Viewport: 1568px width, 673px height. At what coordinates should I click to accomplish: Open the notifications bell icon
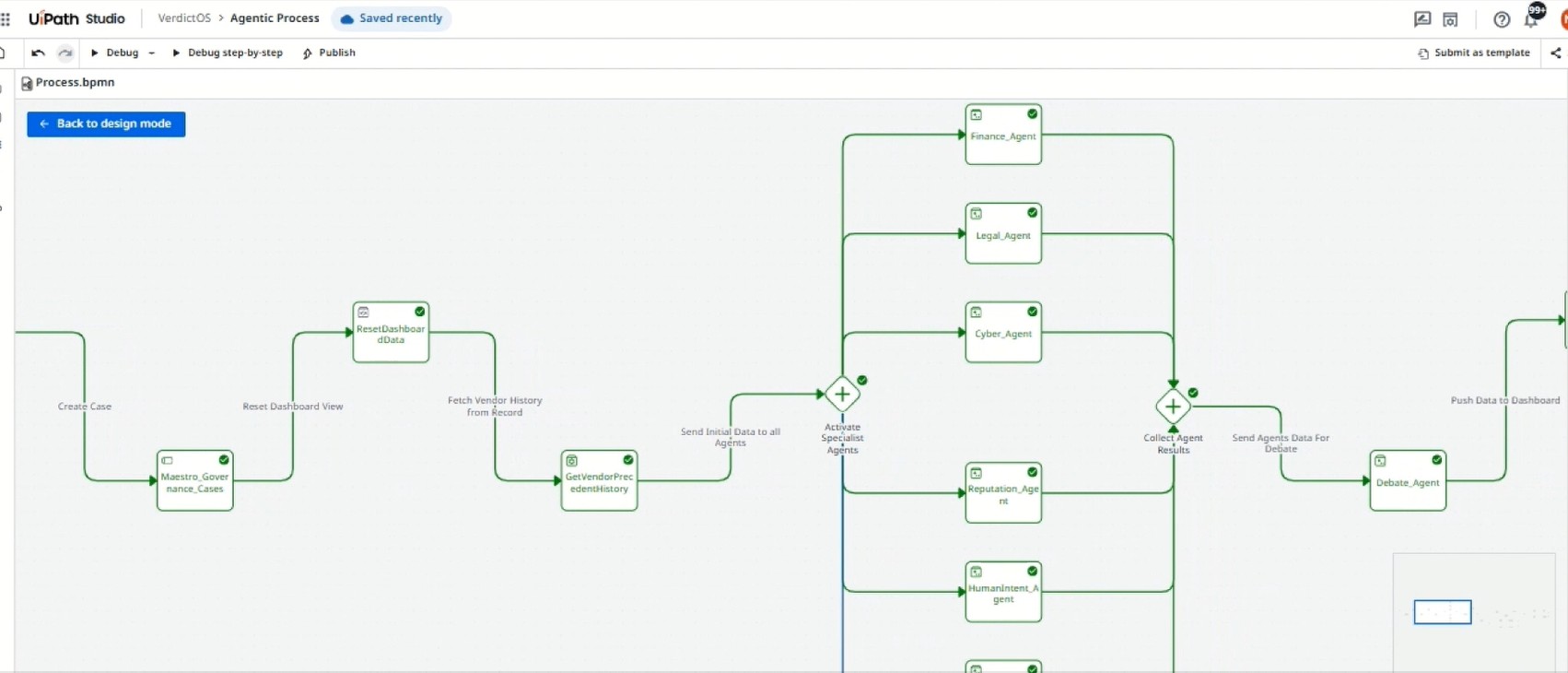click(x=1531, y=18)
